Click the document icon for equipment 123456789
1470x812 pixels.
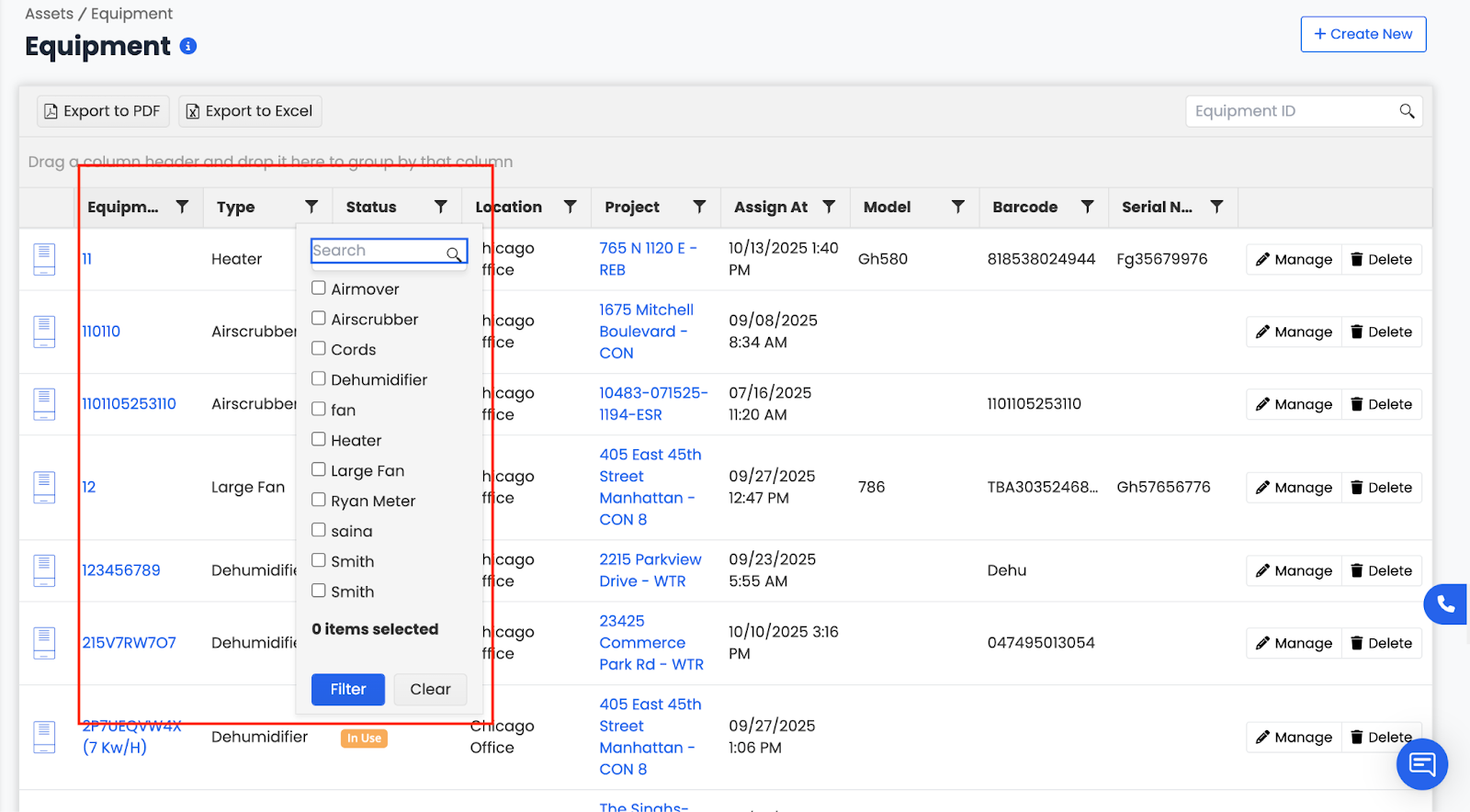[x=44, y=570]
